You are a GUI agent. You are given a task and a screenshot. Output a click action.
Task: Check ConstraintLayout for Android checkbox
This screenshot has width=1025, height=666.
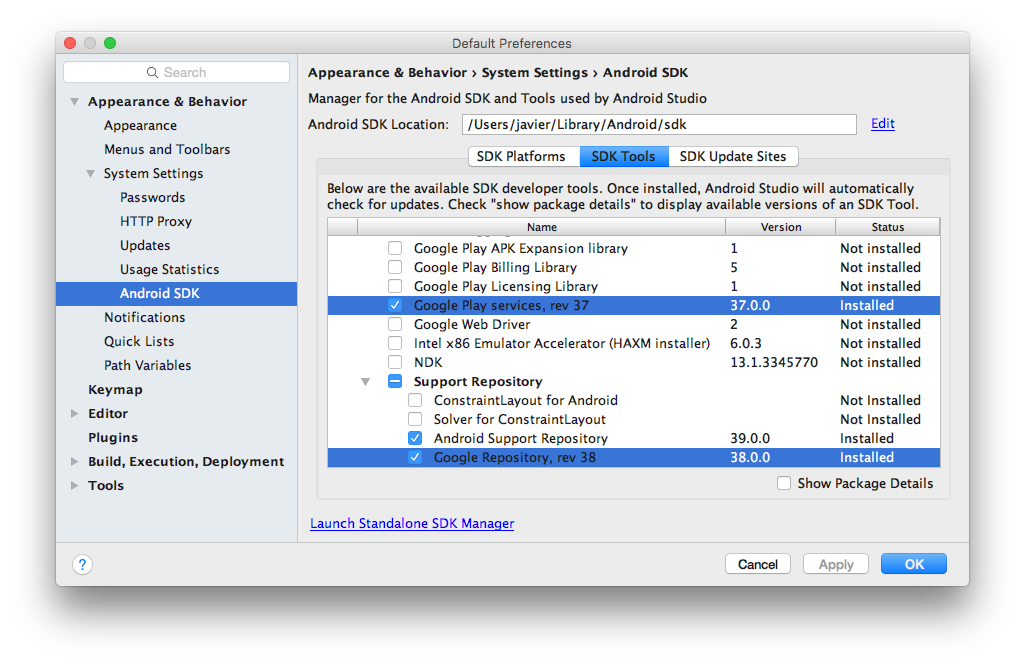tap(415, 401)
